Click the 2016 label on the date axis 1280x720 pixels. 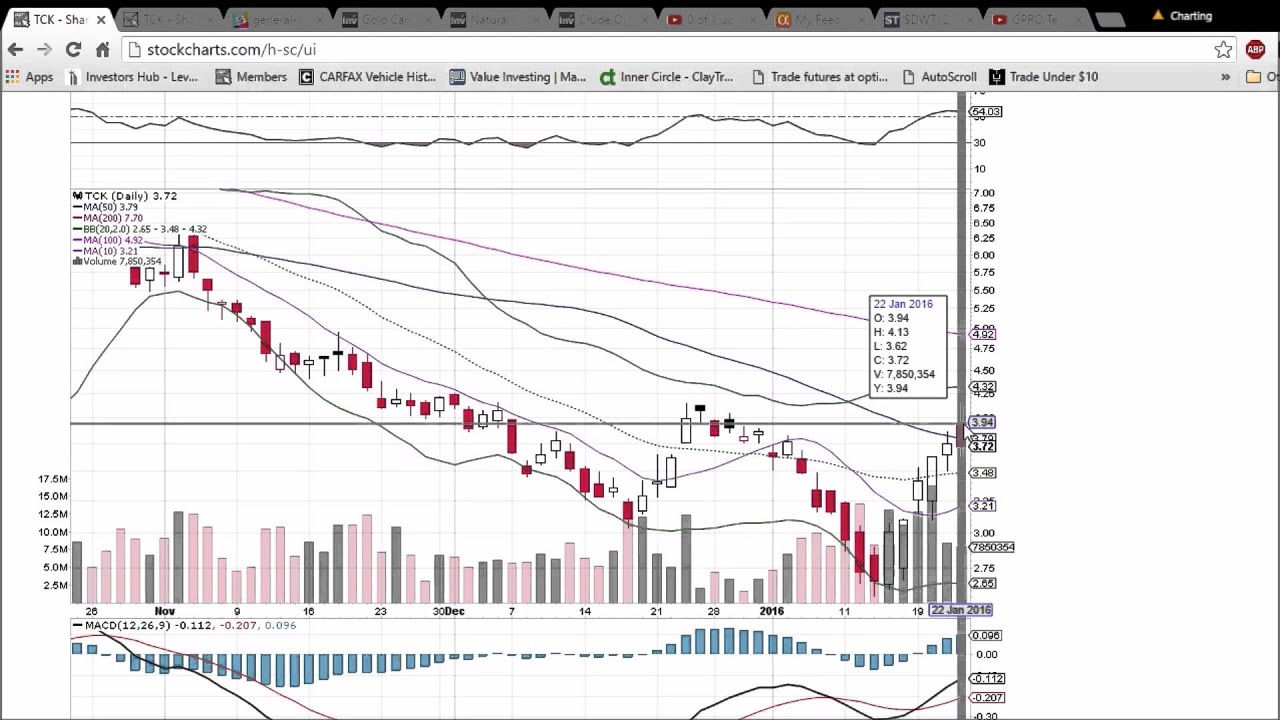772,611
